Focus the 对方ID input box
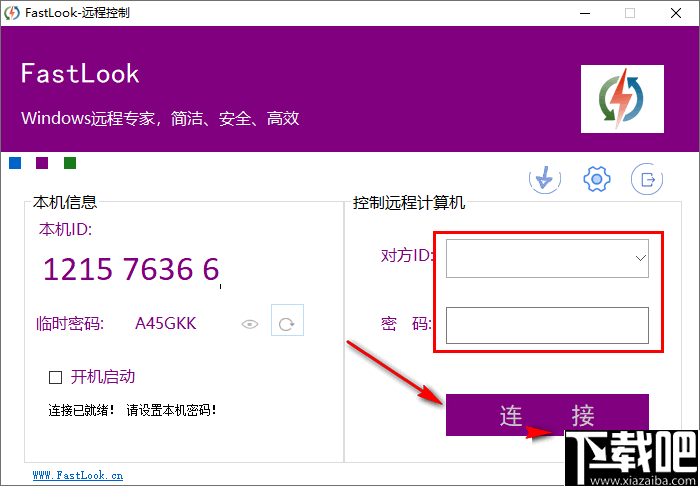 (547, 258)
